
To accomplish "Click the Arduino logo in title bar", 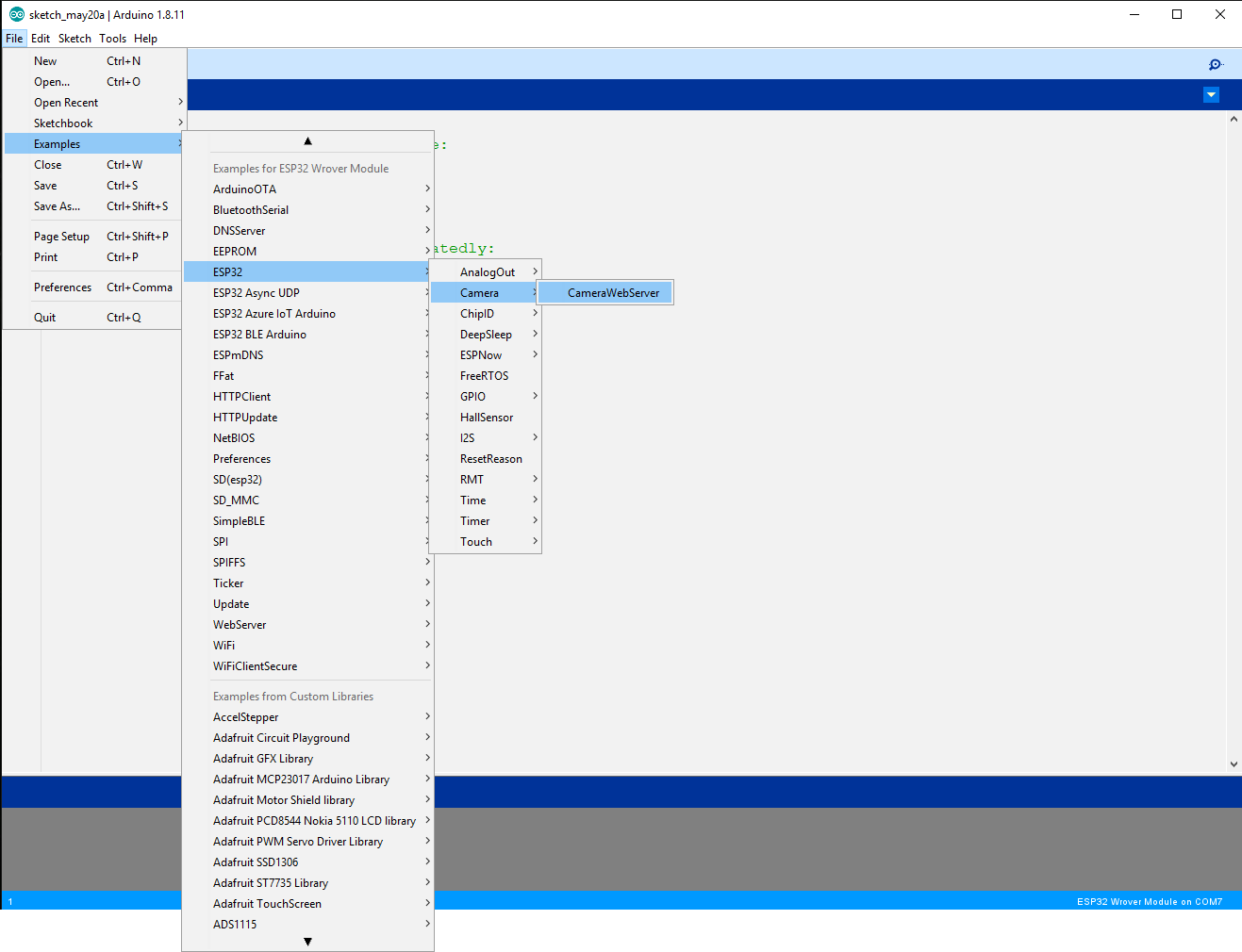I will (x=16, y=14).
